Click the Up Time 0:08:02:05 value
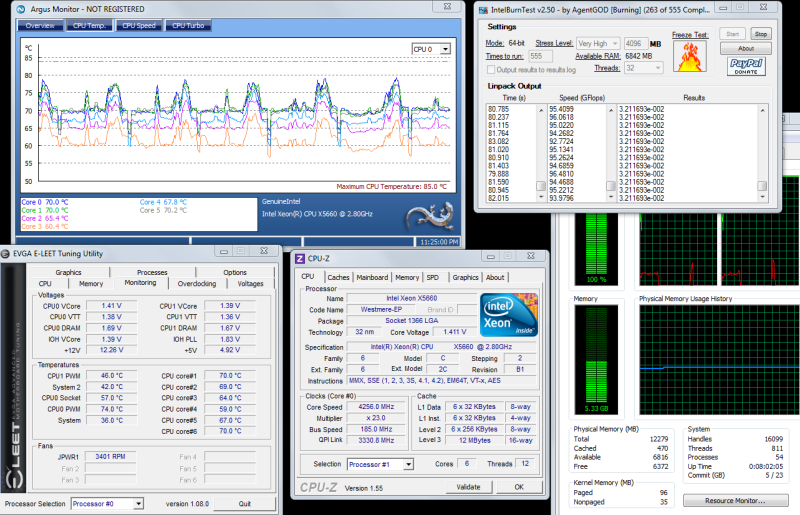This screenshot has height=515, width=800. click(766, 467)
